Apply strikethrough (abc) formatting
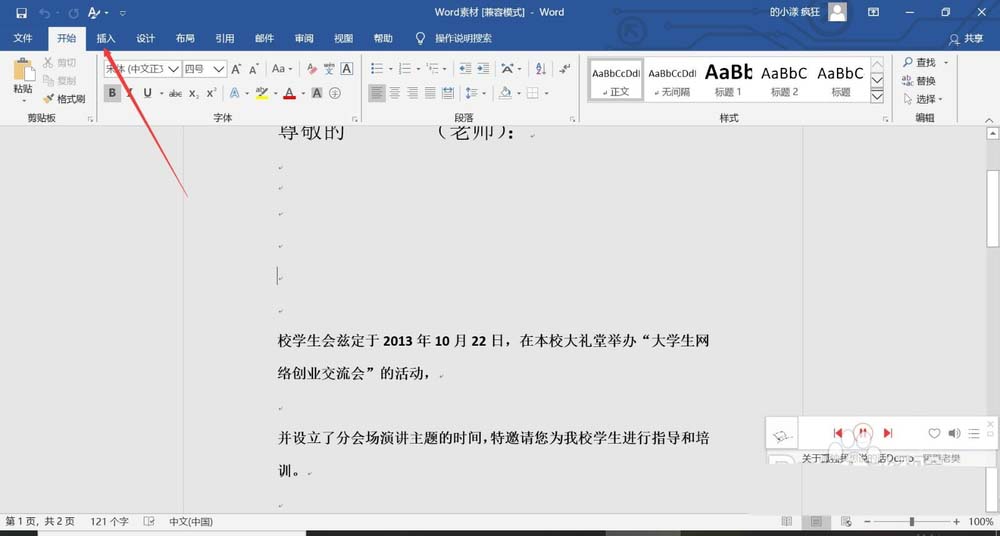1000x536 pixels. (175, 94)
